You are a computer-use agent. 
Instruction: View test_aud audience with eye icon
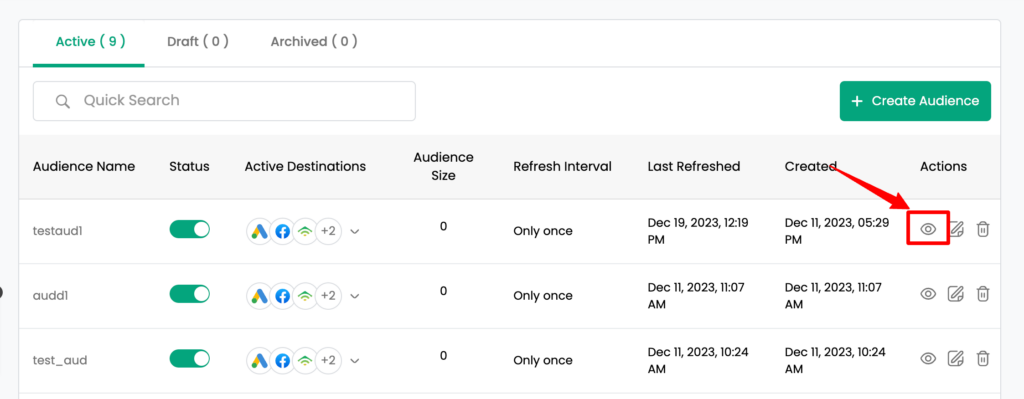tap(928, 359)
